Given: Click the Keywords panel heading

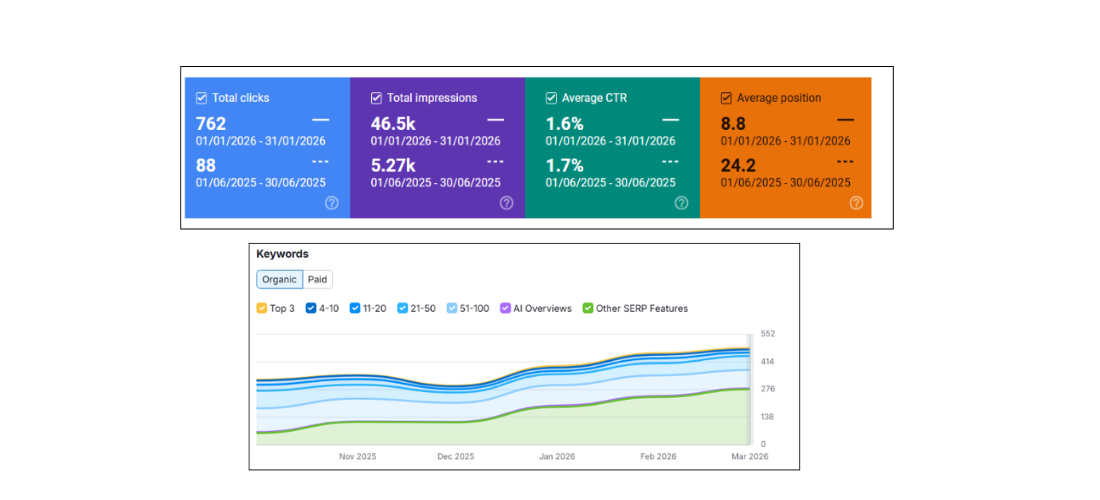Looking at the screenshot, I should coord(283,254).
